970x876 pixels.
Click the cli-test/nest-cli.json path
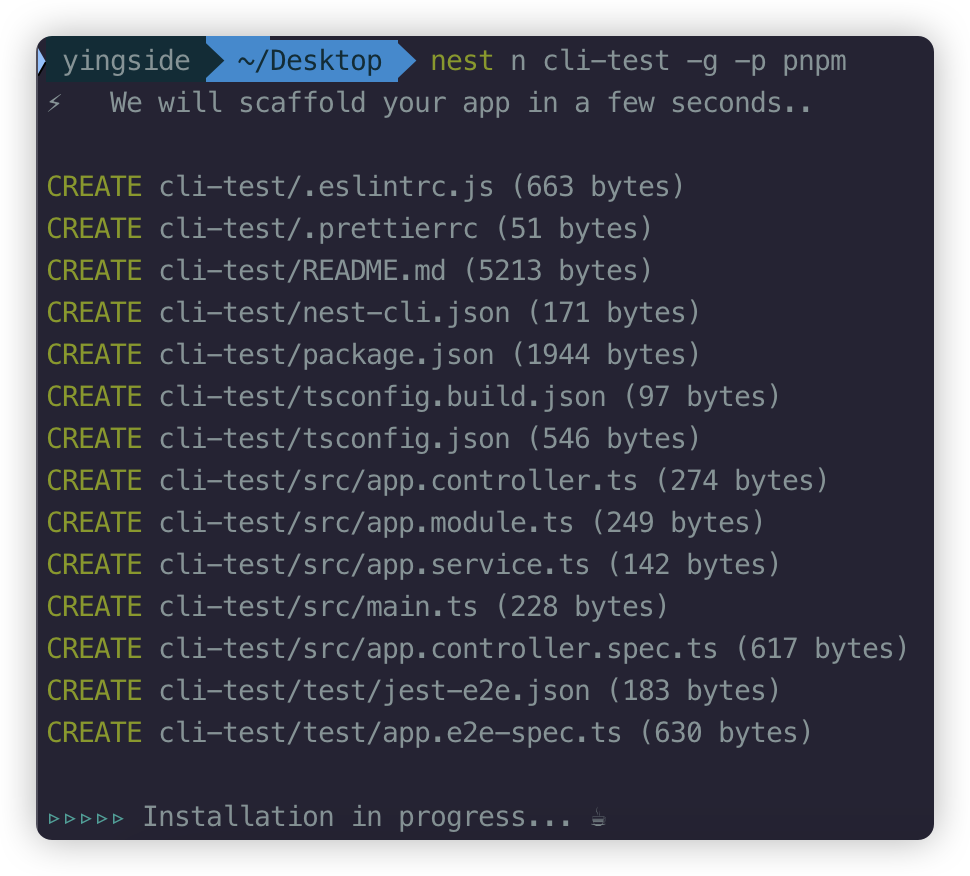pos(334,313)
